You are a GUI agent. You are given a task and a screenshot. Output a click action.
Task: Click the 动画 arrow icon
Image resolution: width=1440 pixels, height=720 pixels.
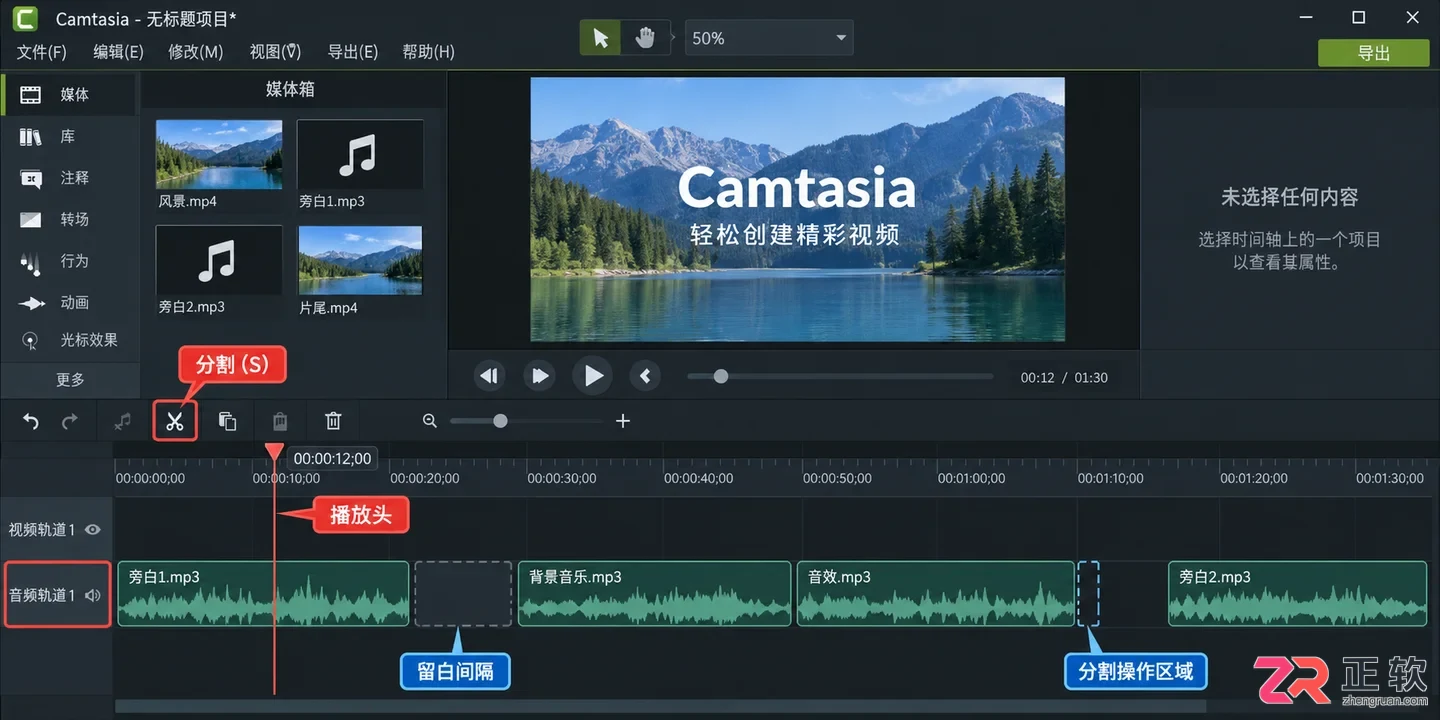point(32,303)
